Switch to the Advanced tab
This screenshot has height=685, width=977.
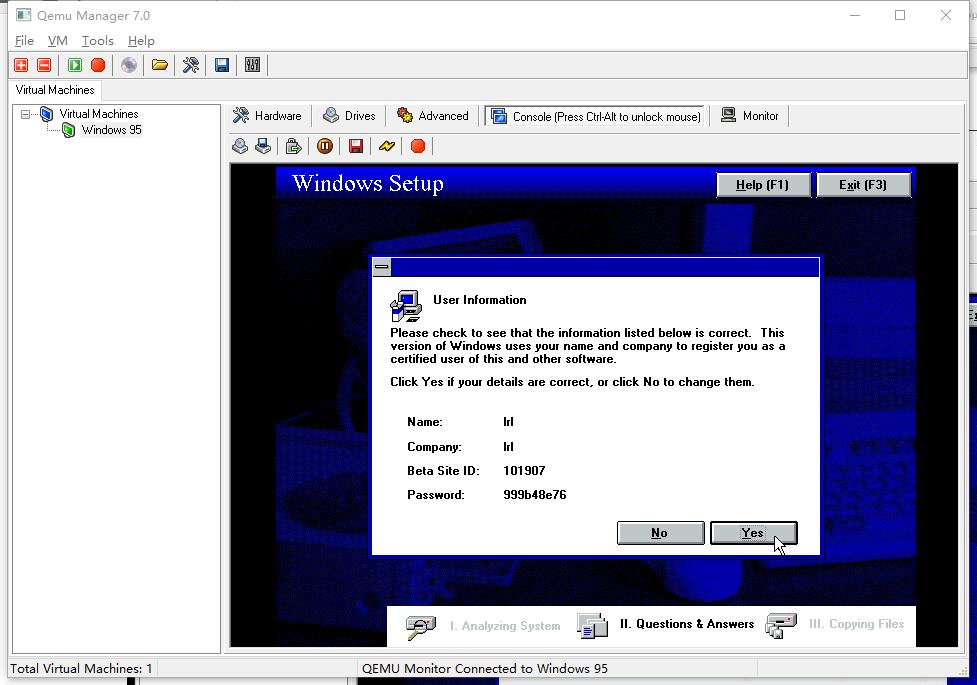[x=432, y=116]
